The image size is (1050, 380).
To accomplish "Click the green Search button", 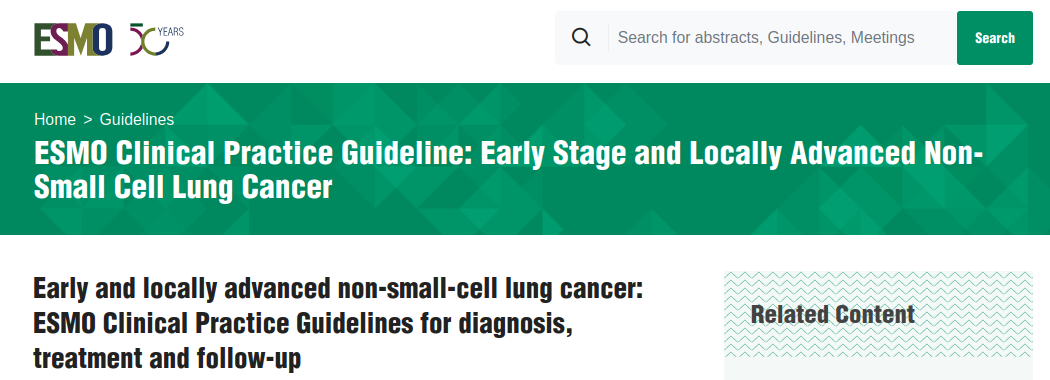I will [x=994, y=38].
